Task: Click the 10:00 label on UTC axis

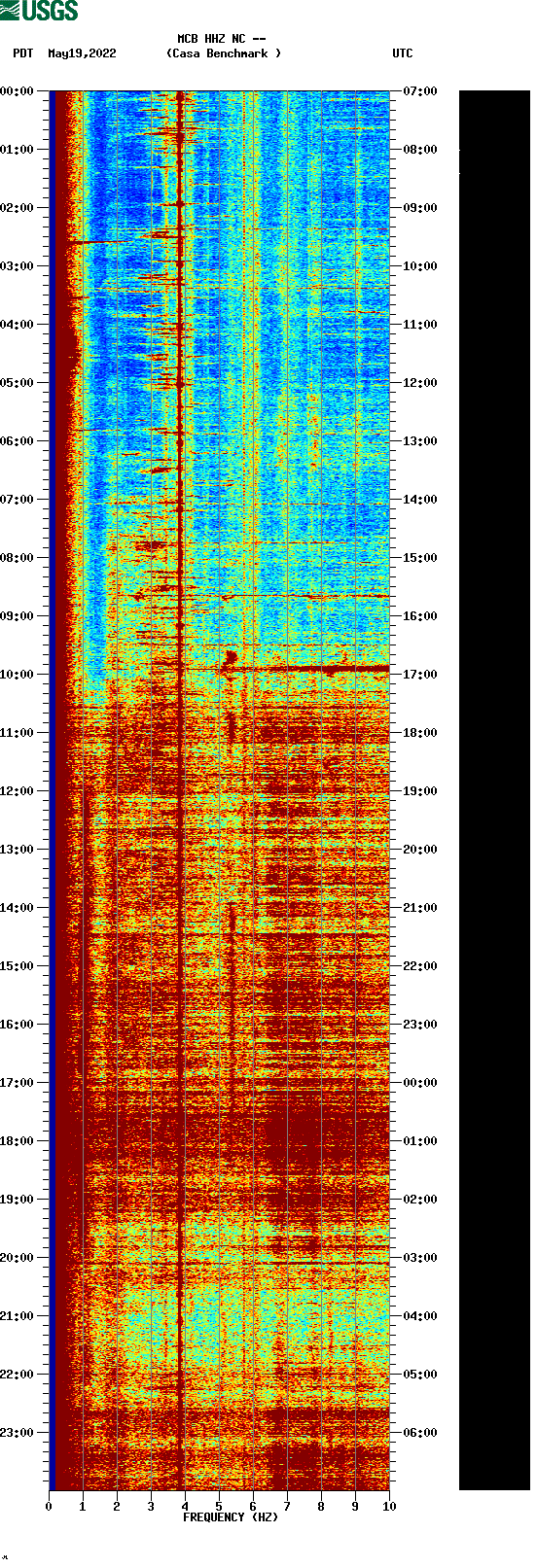Action: pos(420,266)
